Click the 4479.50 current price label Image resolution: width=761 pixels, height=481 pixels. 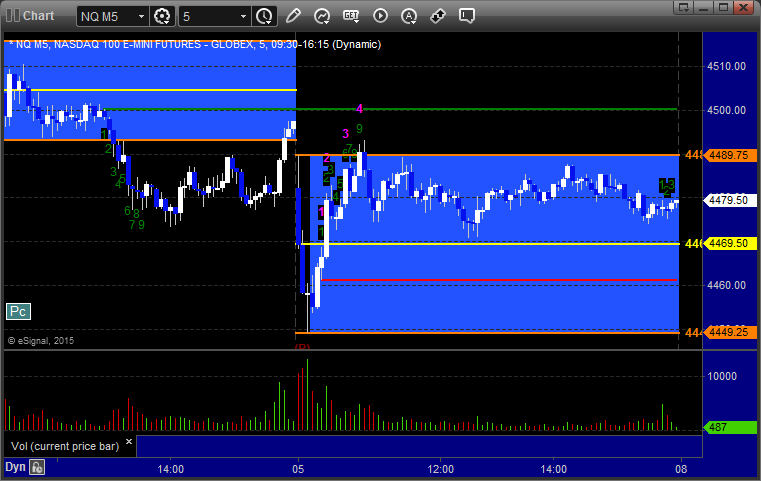(x=728, y=200)
